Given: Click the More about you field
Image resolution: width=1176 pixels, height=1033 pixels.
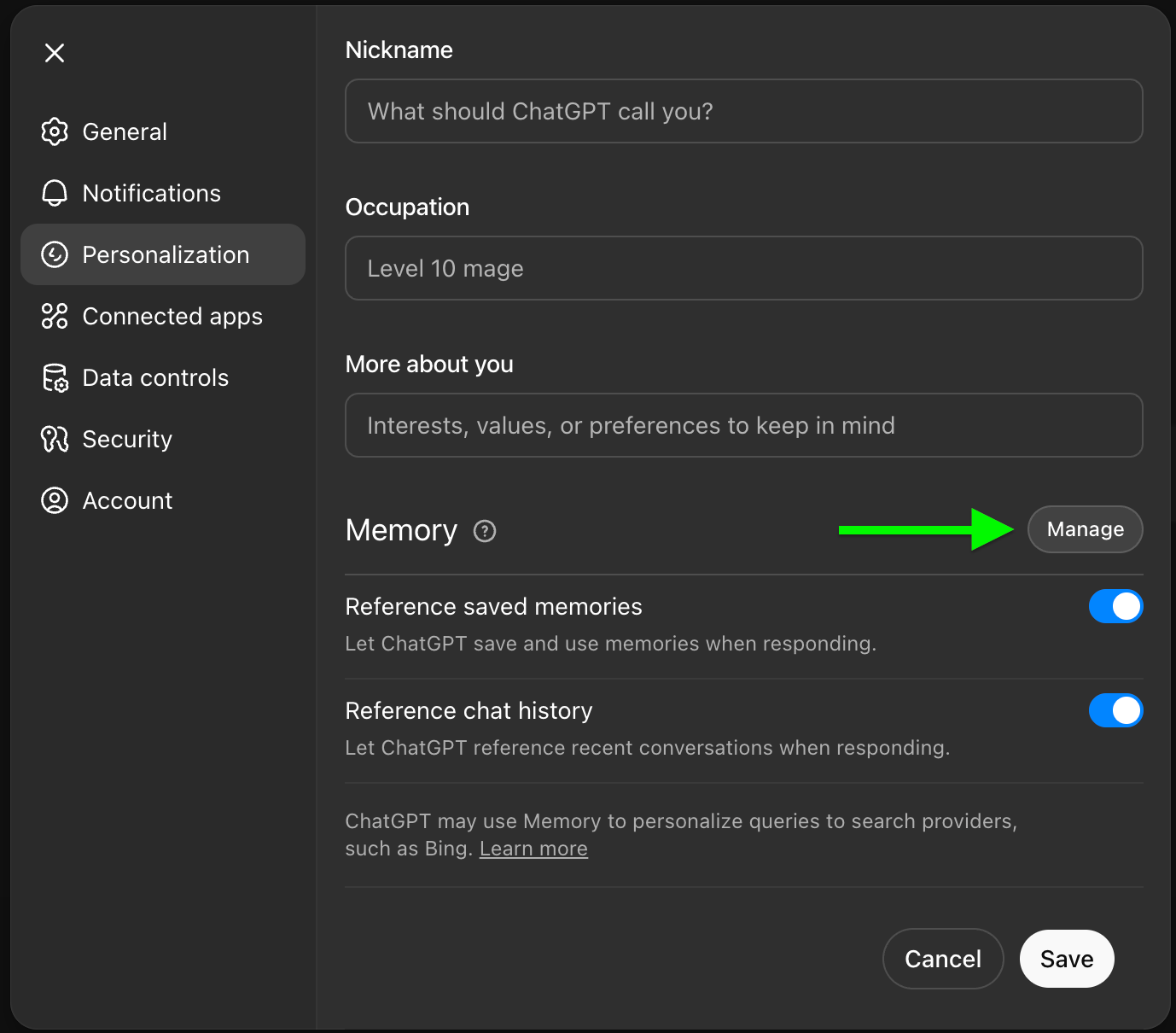Looking at the screenshot, I should 742,425.
